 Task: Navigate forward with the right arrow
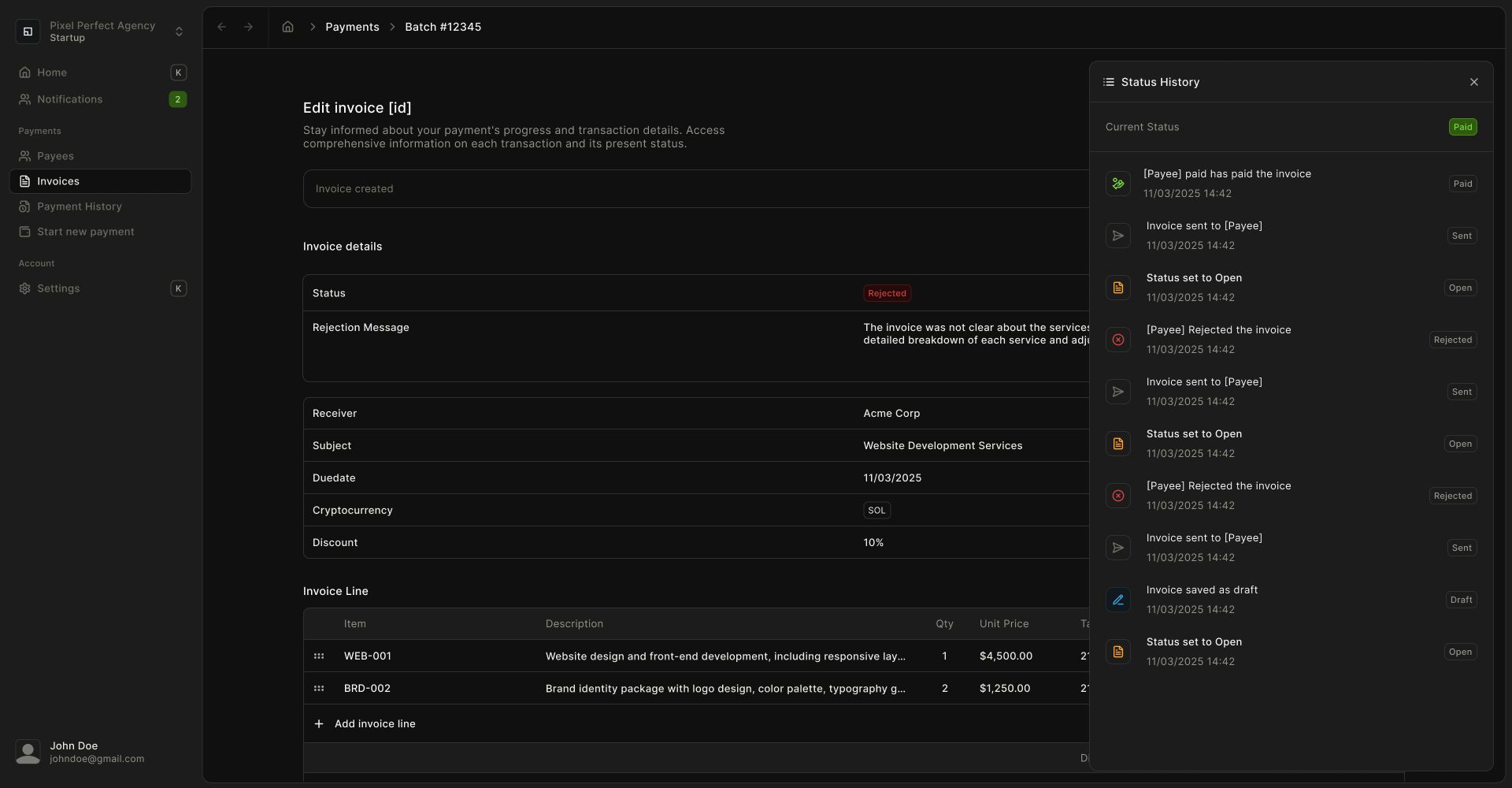click(x=249, y=27)
